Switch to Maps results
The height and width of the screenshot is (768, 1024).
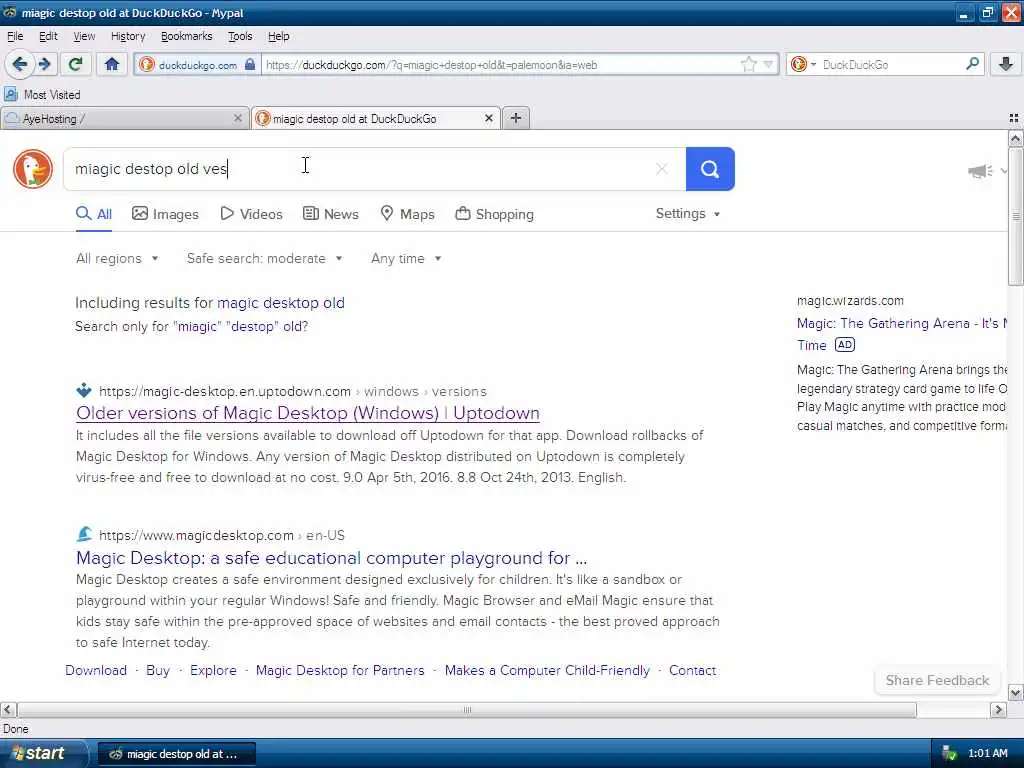tap(408, 214)
